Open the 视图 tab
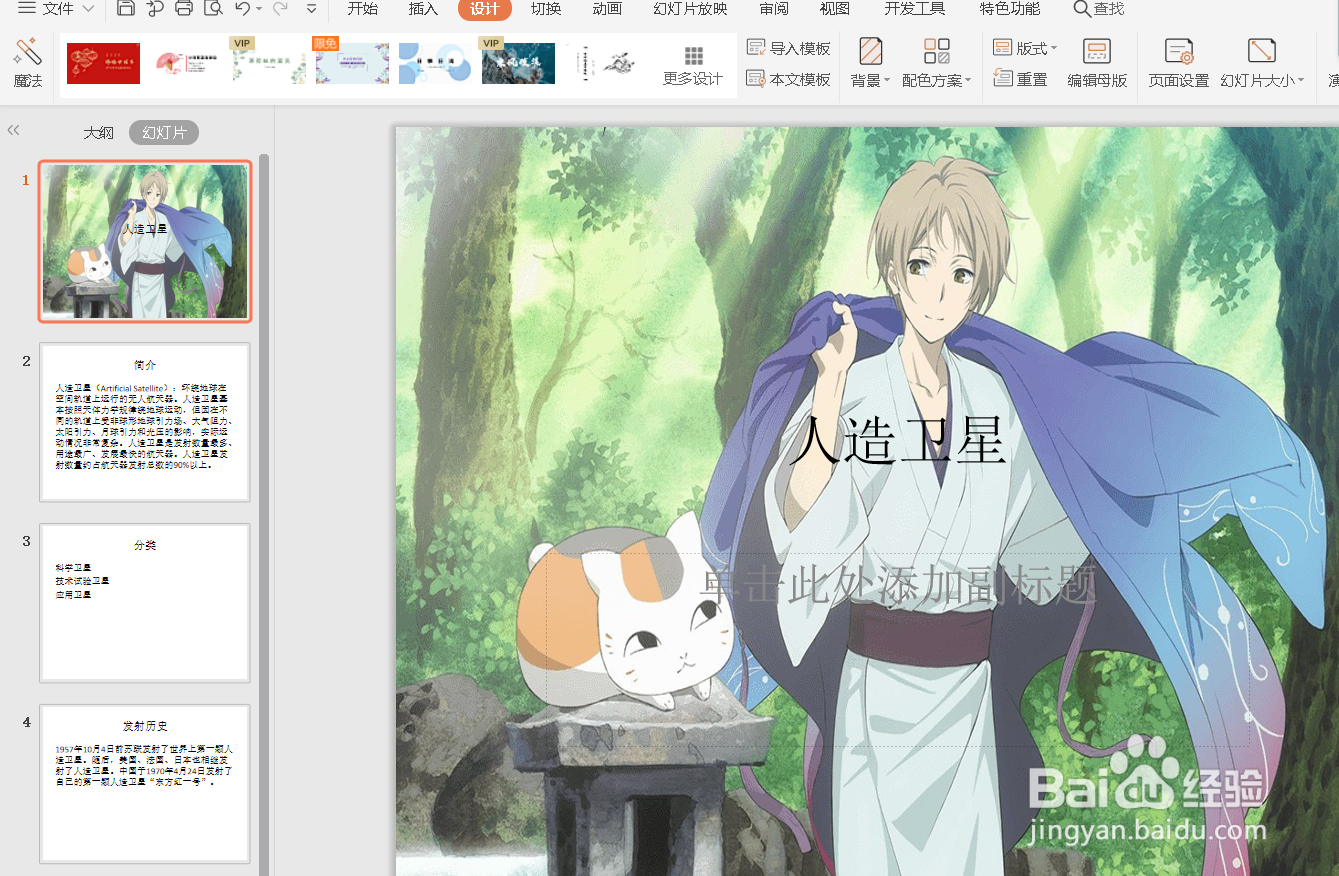 [835, 9]
